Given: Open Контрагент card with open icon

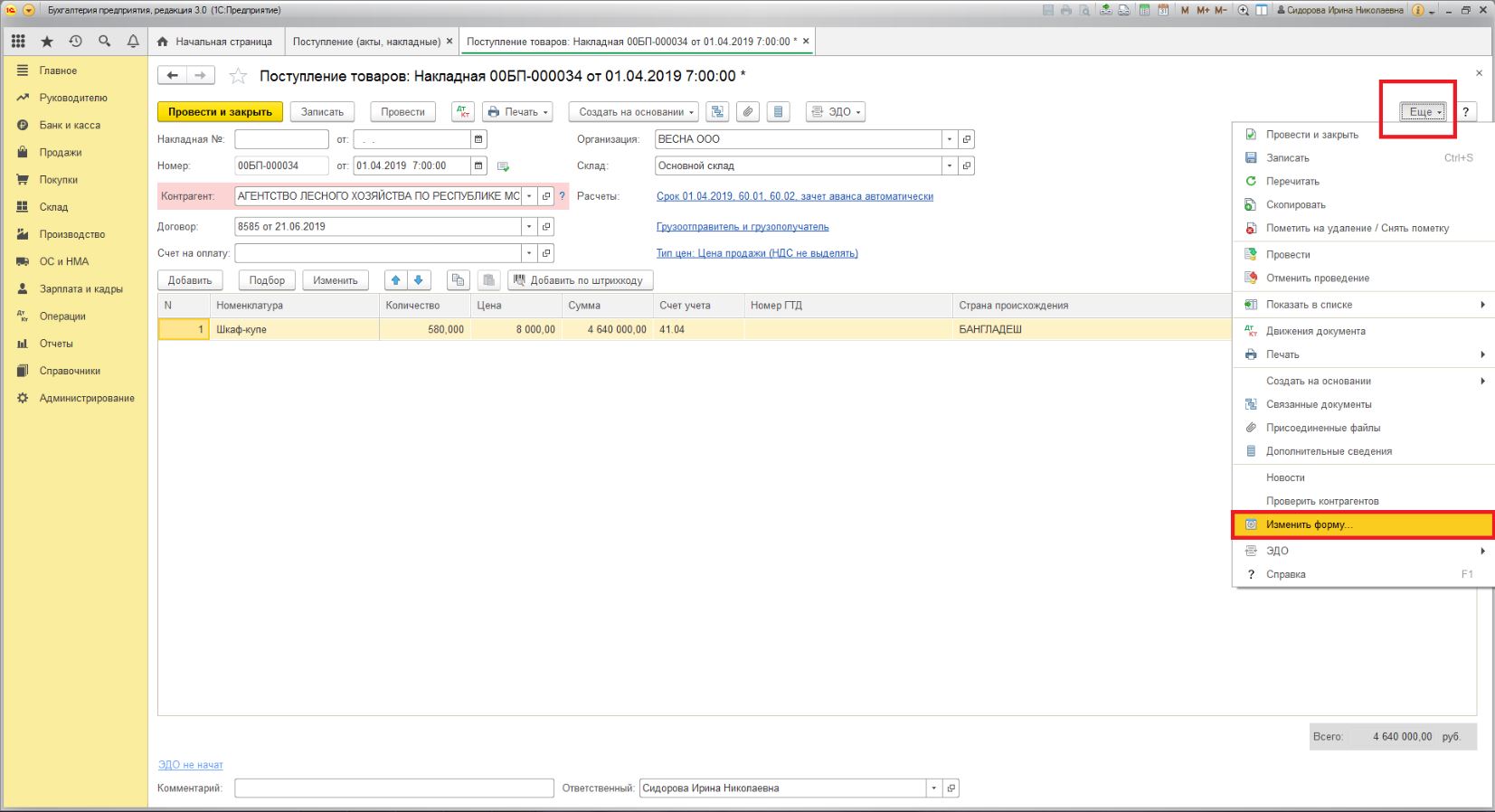Looking at the screenshot, I should point(546,196).
